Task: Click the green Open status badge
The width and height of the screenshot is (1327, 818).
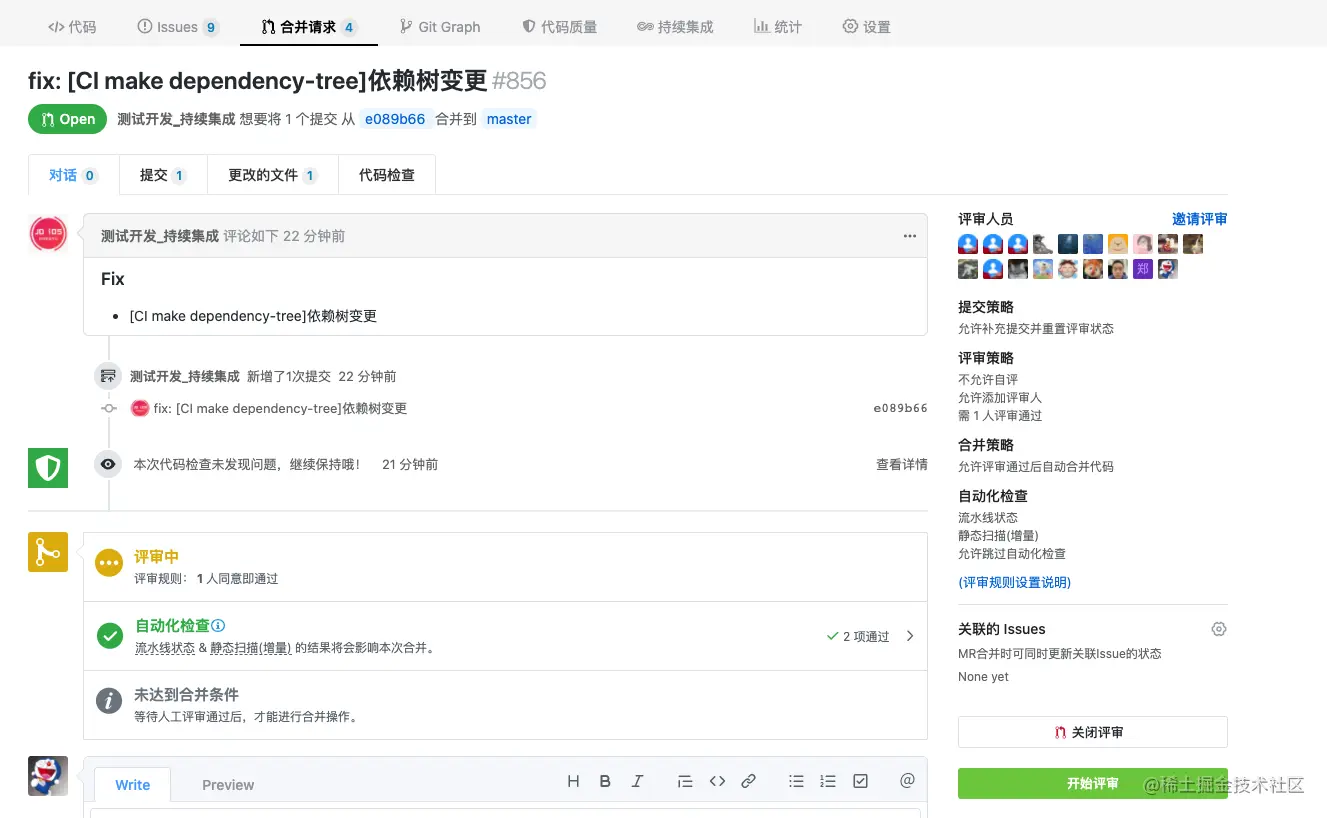Action: point(68,119)
